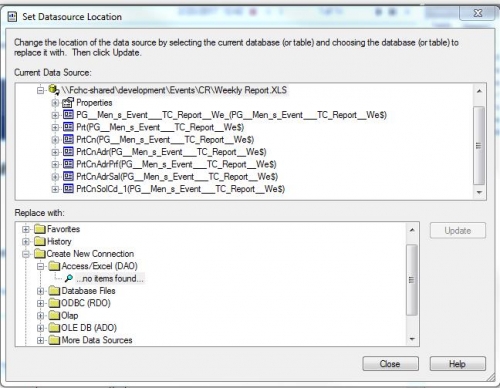This screenshot has width=500, height=388.
Task: Select the OLE DB (ADO) label
Action: click(x=89, y=328)
